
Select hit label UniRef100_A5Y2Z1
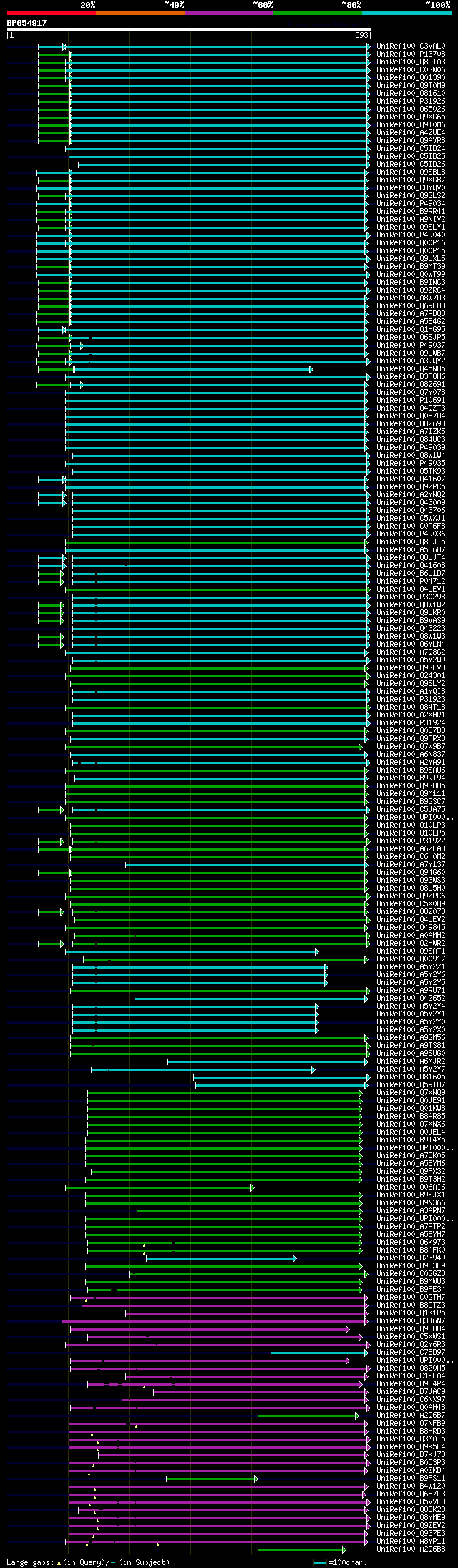point(411,967)
